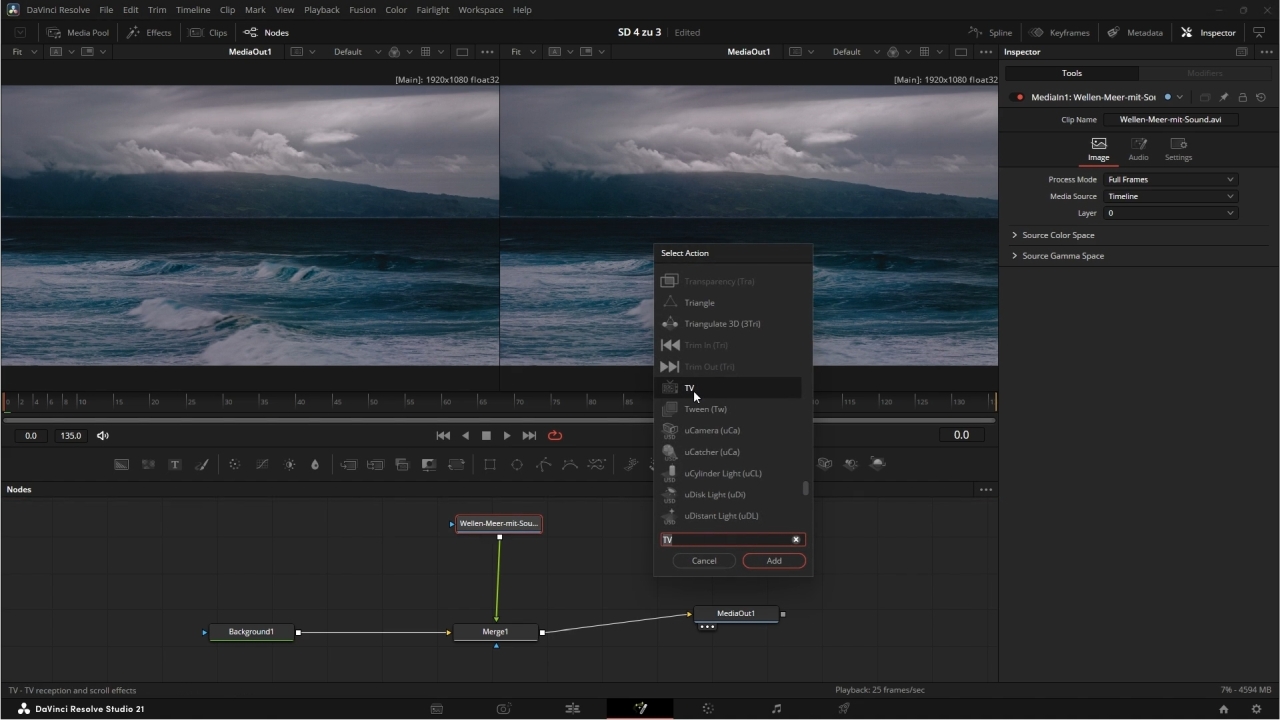Open the Layer dropdown

(1170, 213)
